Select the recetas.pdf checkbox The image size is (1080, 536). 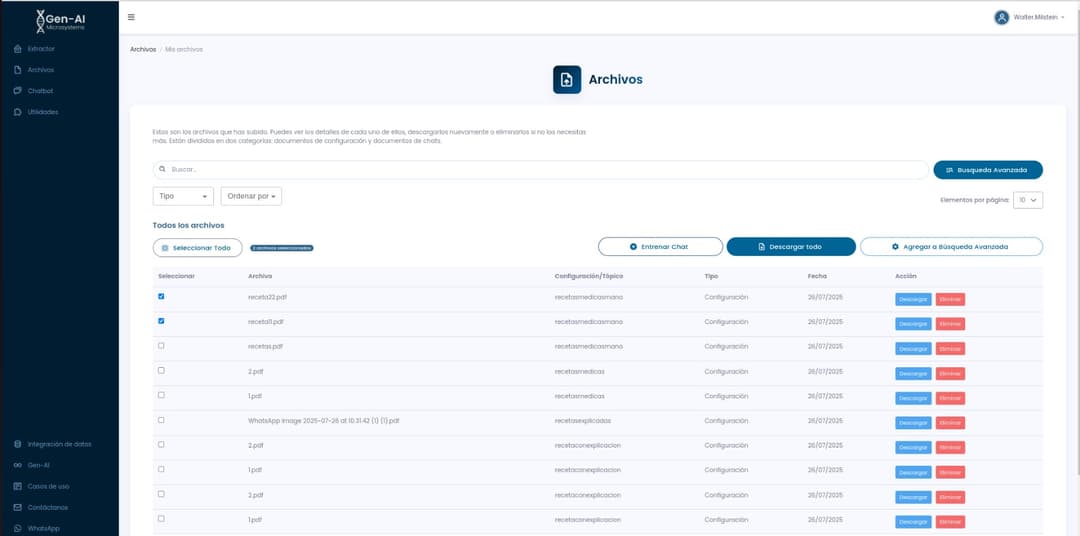coord(161,346)
